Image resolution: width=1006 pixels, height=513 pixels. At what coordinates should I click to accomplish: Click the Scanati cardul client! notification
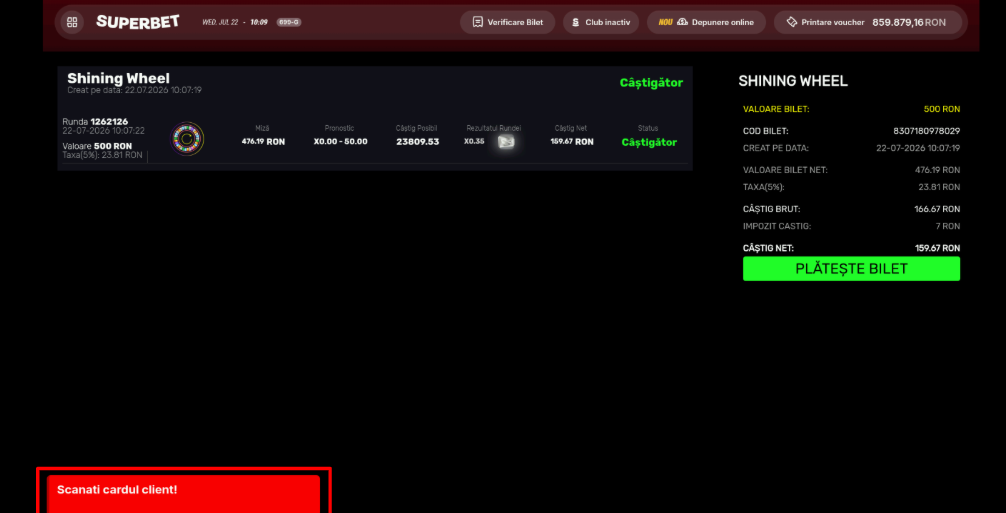pos(183,494)
